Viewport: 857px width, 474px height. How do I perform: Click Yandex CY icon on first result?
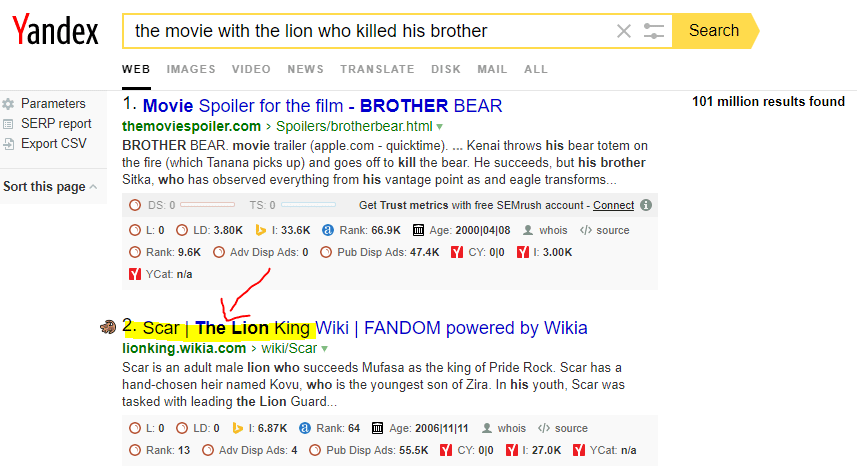click(x=457, y=252)
